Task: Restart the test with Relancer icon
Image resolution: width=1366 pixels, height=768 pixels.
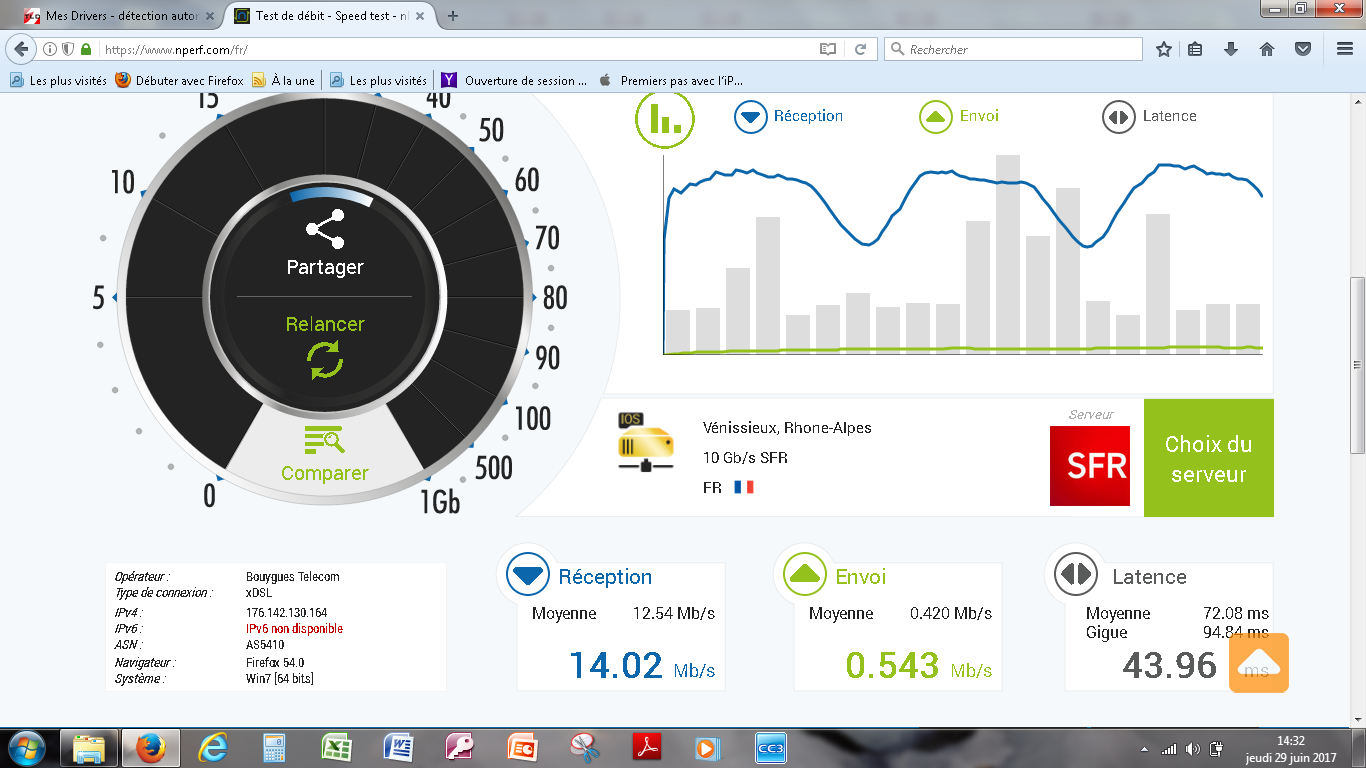Action: click(325, 359)
